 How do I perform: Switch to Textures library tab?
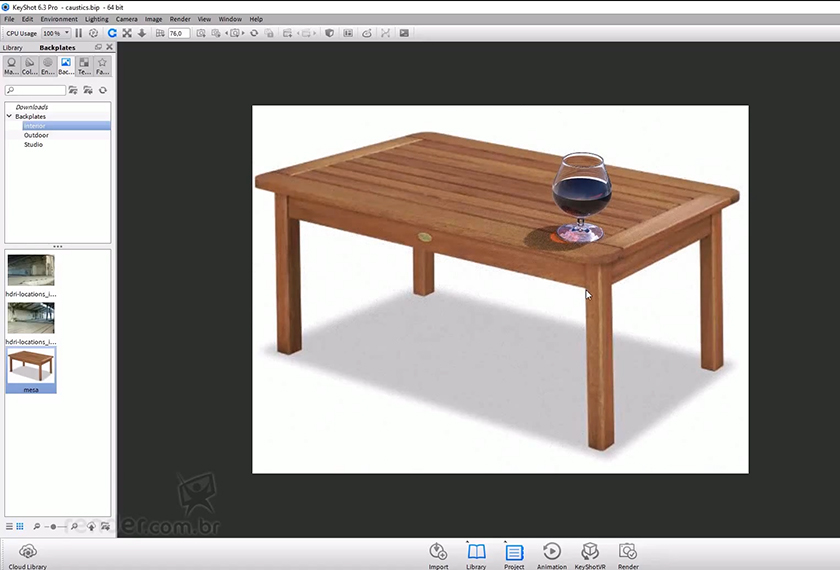click(84, 66)
